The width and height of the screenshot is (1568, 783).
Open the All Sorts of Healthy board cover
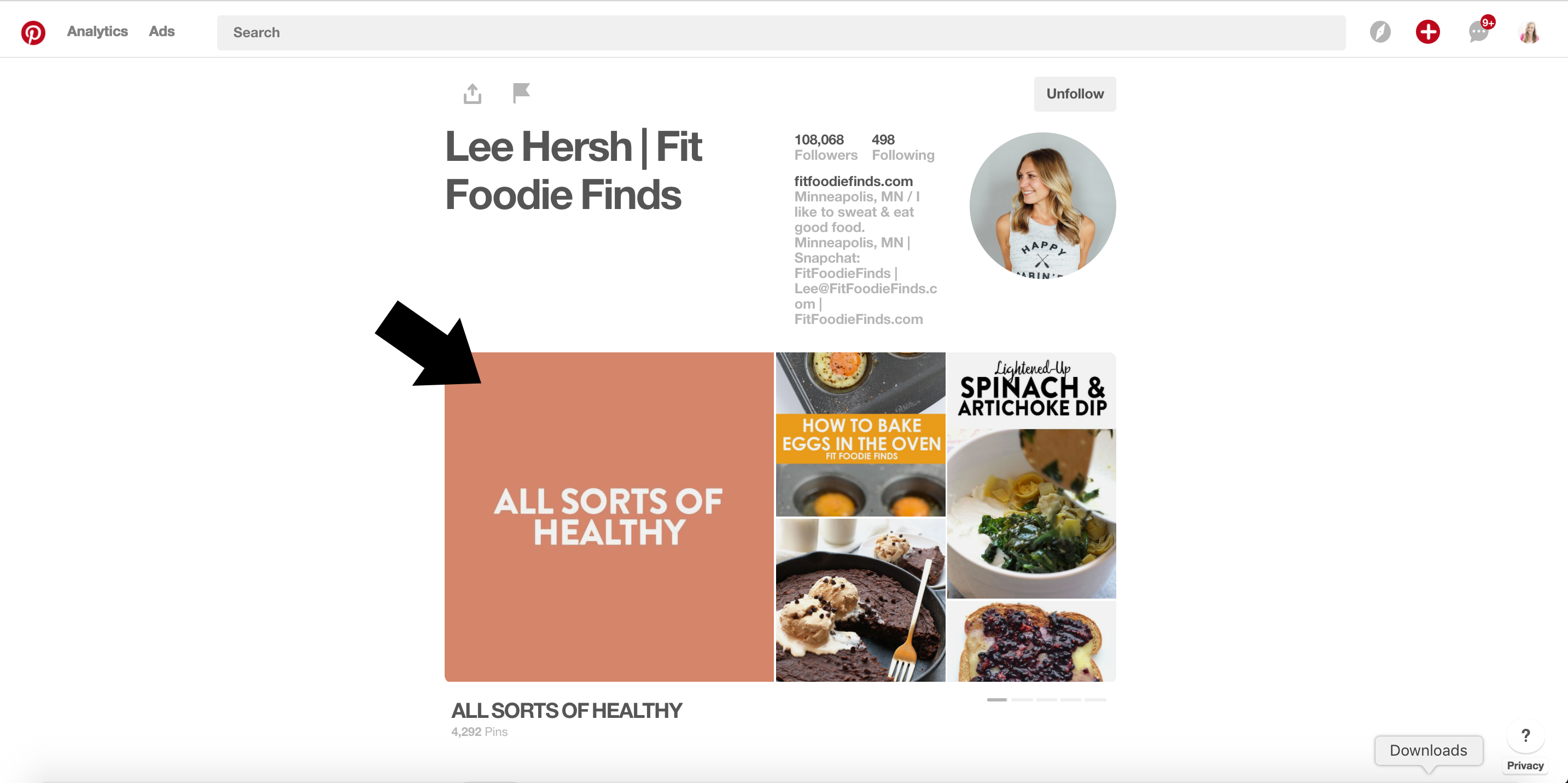tap(609, 517)
